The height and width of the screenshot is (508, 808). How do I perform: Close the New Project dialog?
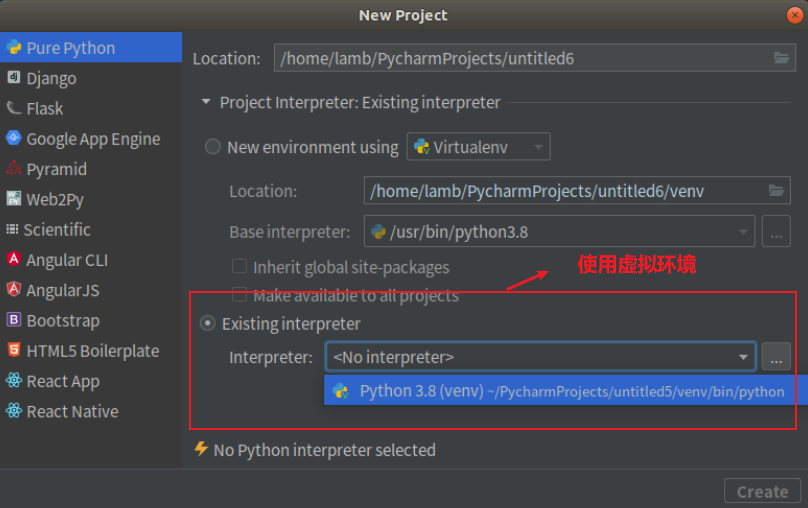[795, 15]
